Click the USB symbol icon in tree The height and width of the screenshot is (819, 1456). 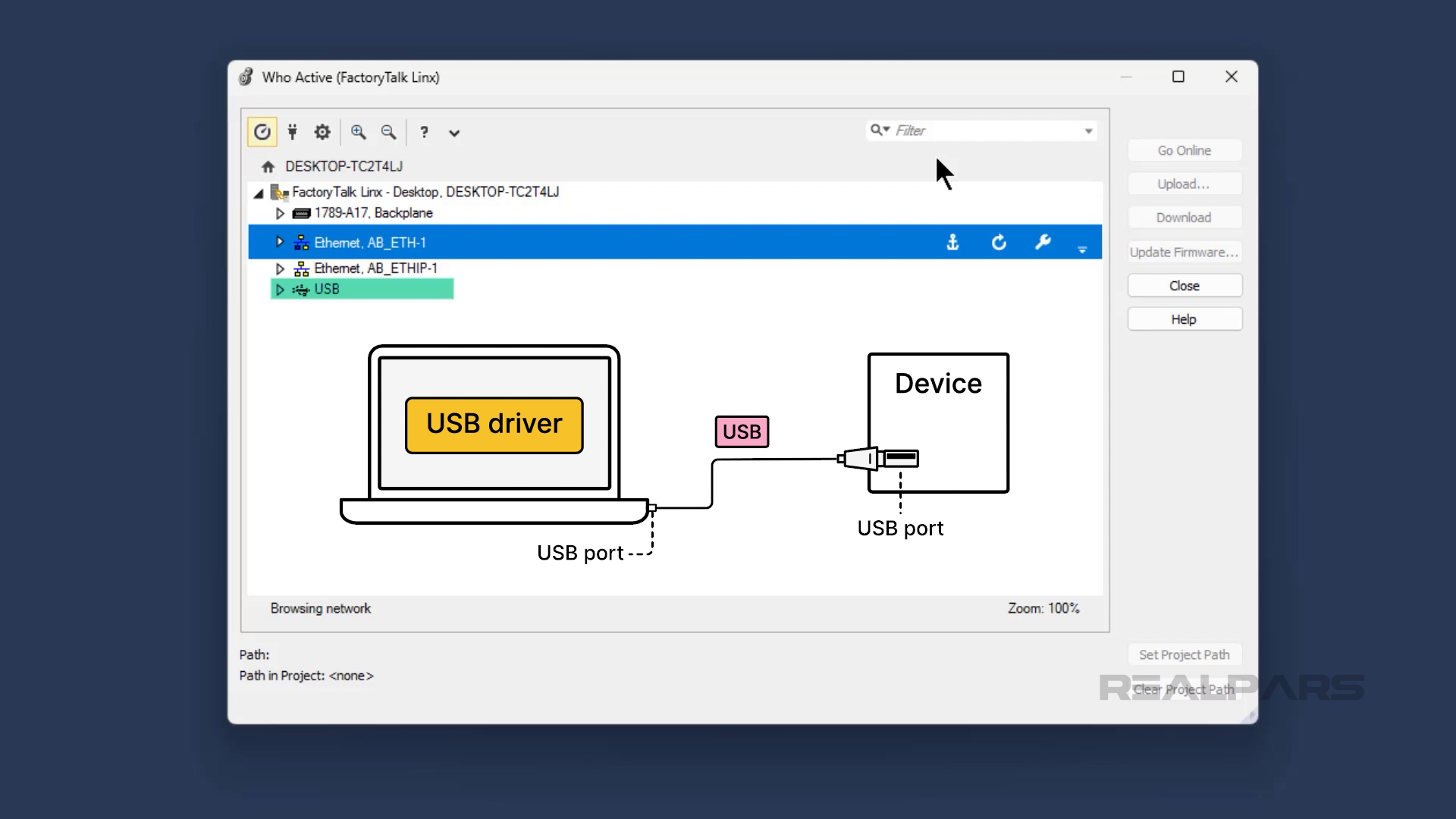301,290
